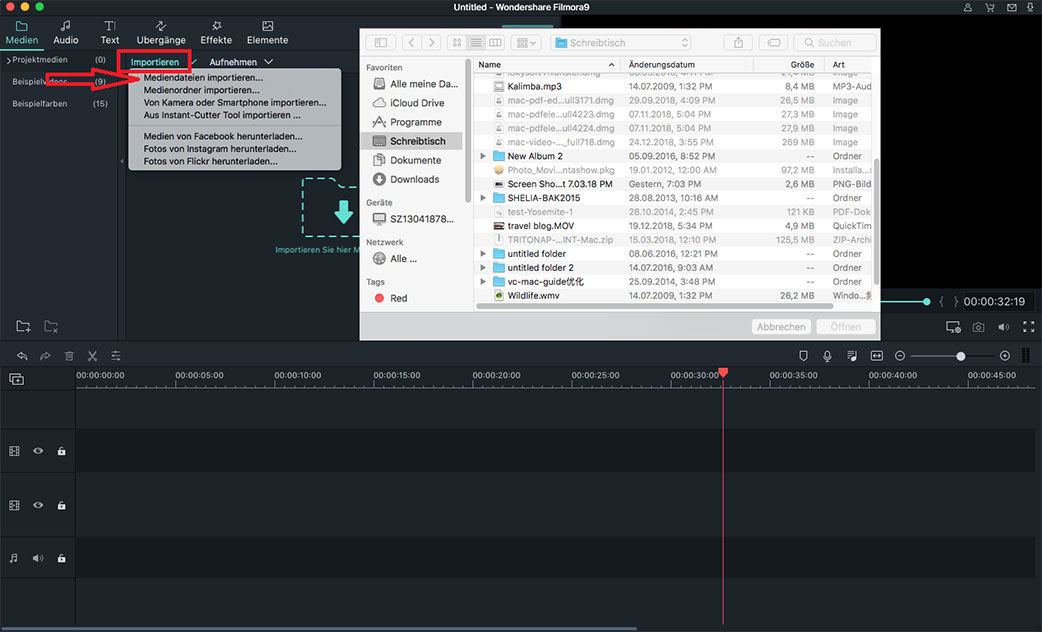This screenshot has height=632, width=1042.
Task: Open the Aufnehmen dropdown
Action: click(x=241, y=62)
